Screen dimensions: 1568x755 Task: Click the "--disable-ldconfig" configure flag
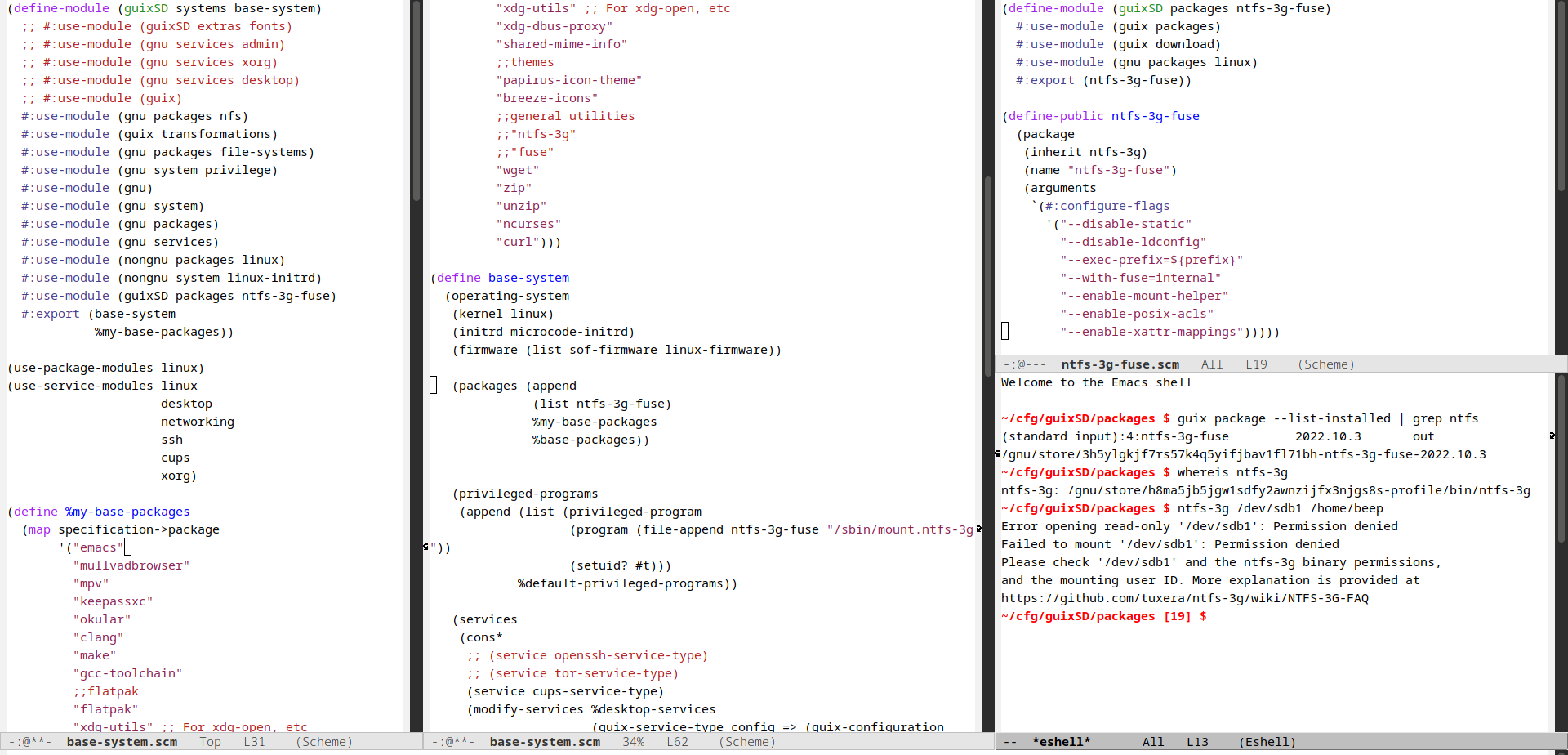click(x=1134, y=242)
